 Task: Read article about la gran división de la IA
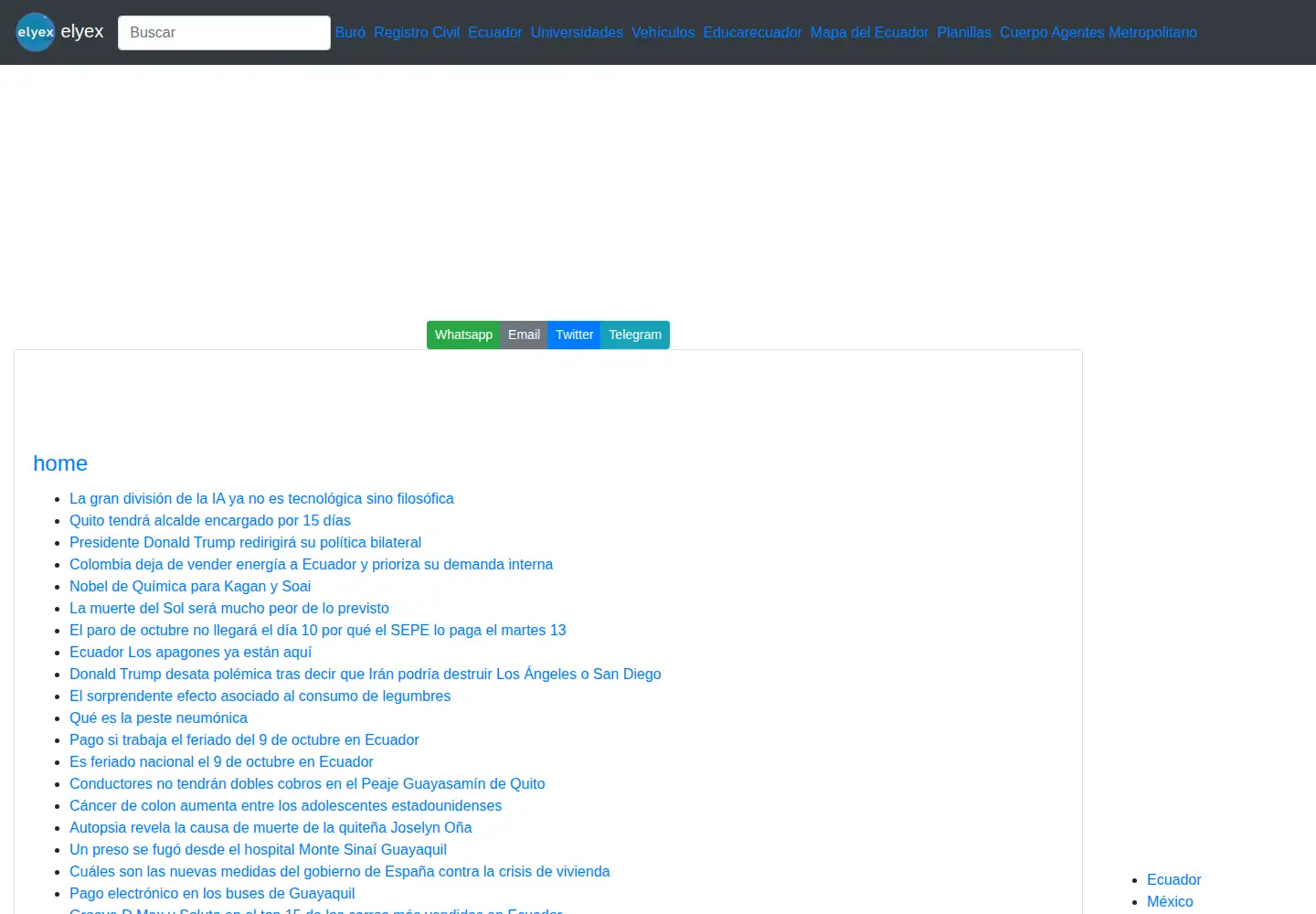pyautogui.click(x=261, y=498)
